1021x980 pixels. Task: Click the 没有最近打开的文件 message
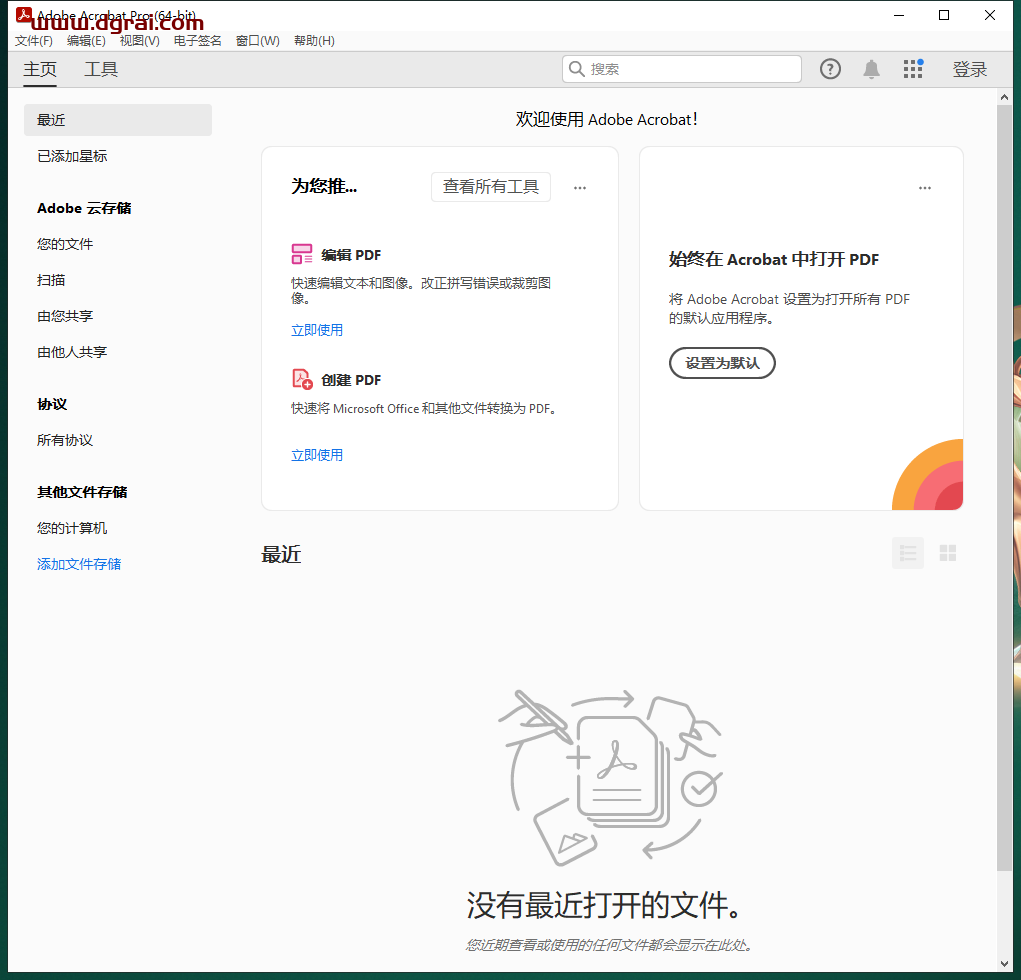[x=604, y=905]
